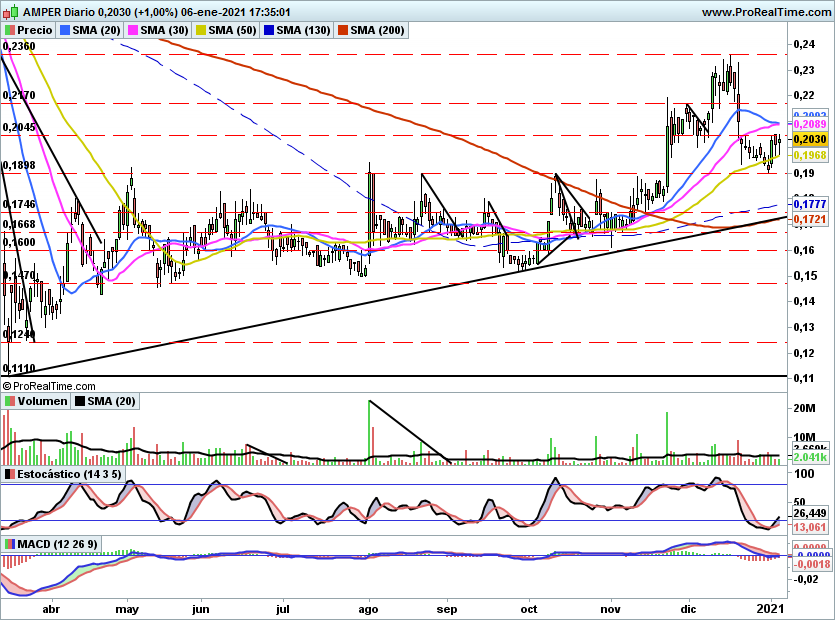Screen dimensions: 835x620
Task: Click the red 0,1721 price axis label
Action: 808,218
